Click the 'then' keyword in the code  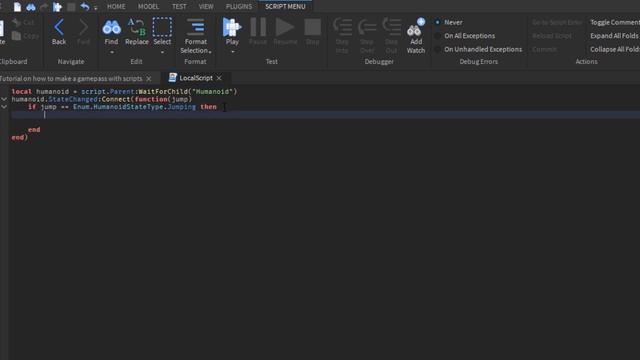[209, 107]
